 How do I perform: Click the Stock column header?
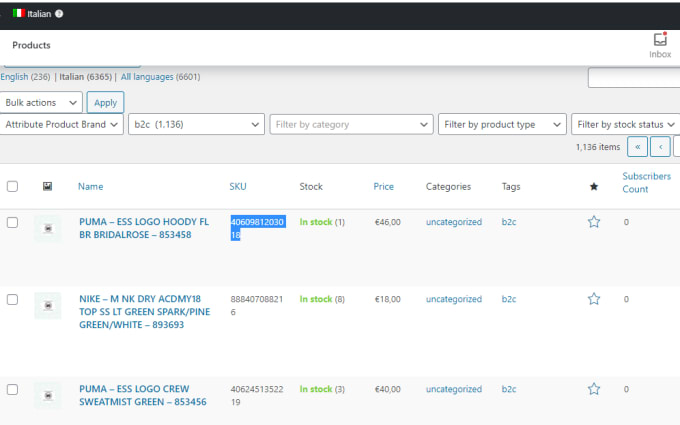coord(311,186)
